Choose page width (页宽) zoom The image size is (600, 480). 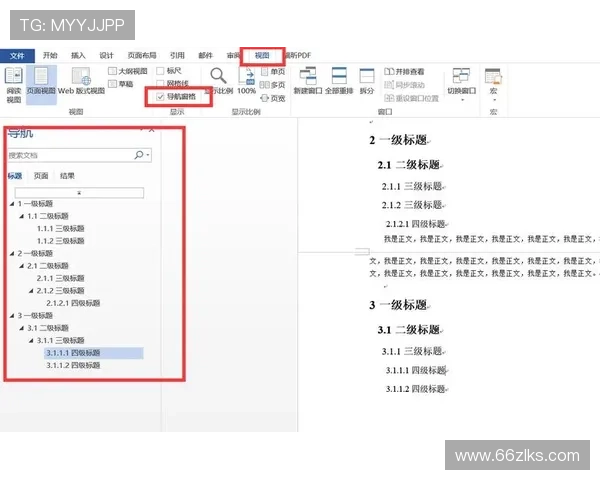(x=273, y=98)
